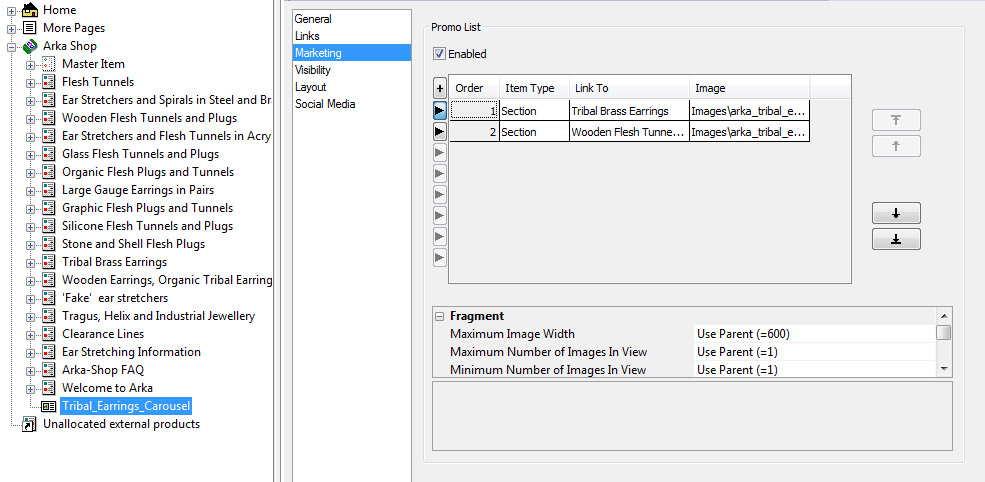Expand the Flesh Tunnels section node
This screenshot has height=482, width=985.
tap(31, 82)
